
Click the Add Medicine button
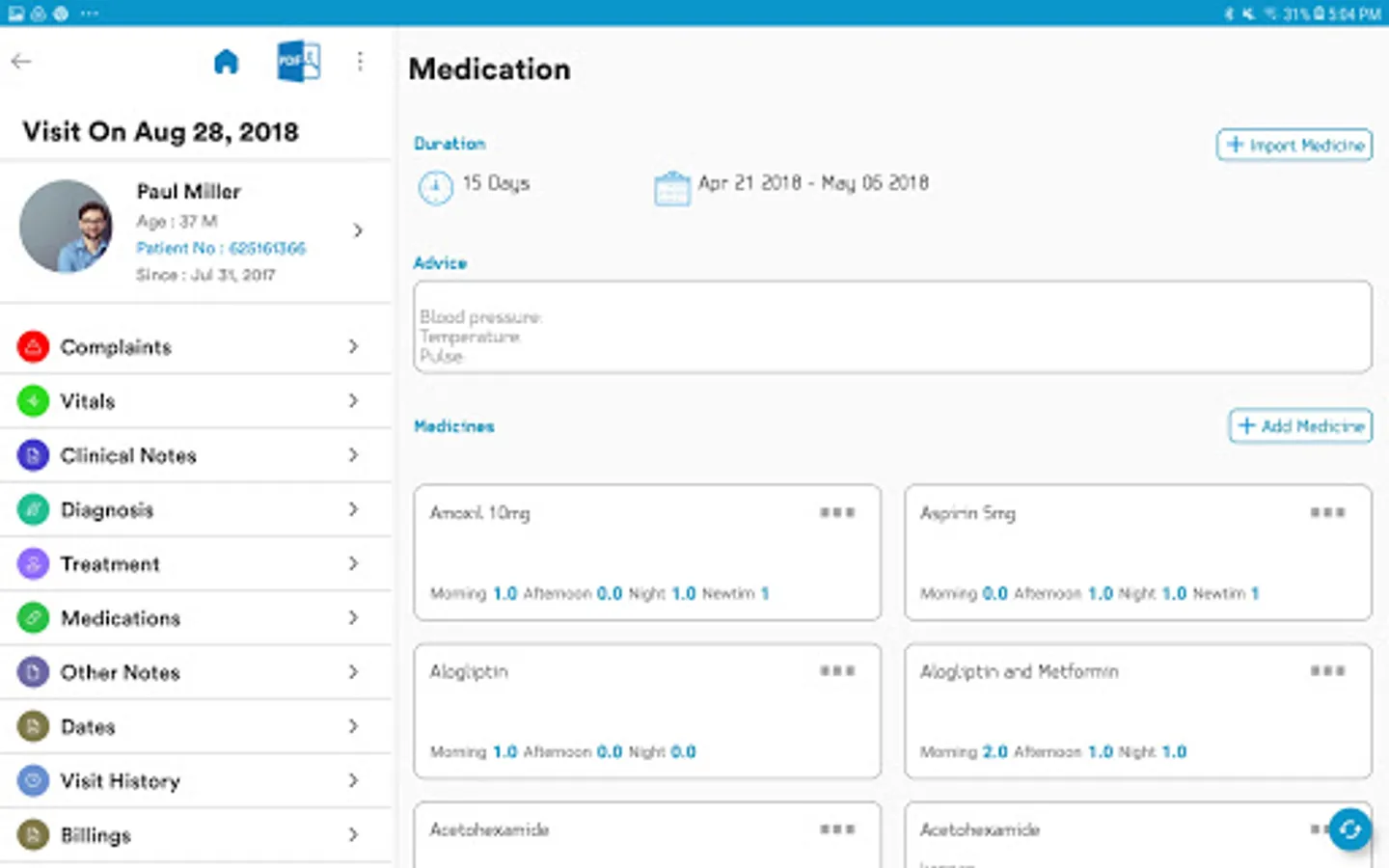click(x=1300, y=426)
